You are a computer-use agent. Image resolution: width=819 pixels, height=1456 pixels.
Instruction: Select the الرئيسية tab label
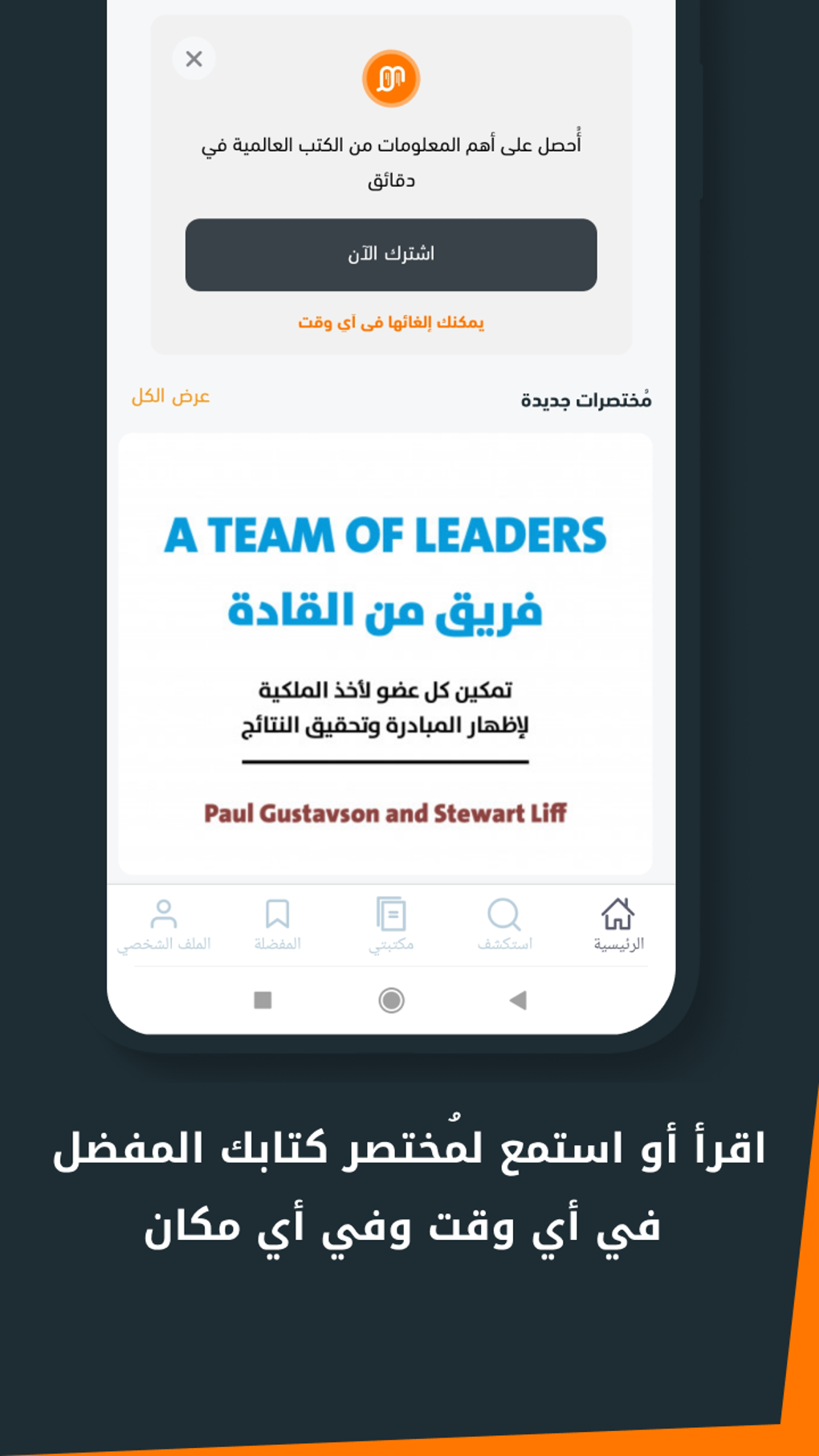(618, 944)
